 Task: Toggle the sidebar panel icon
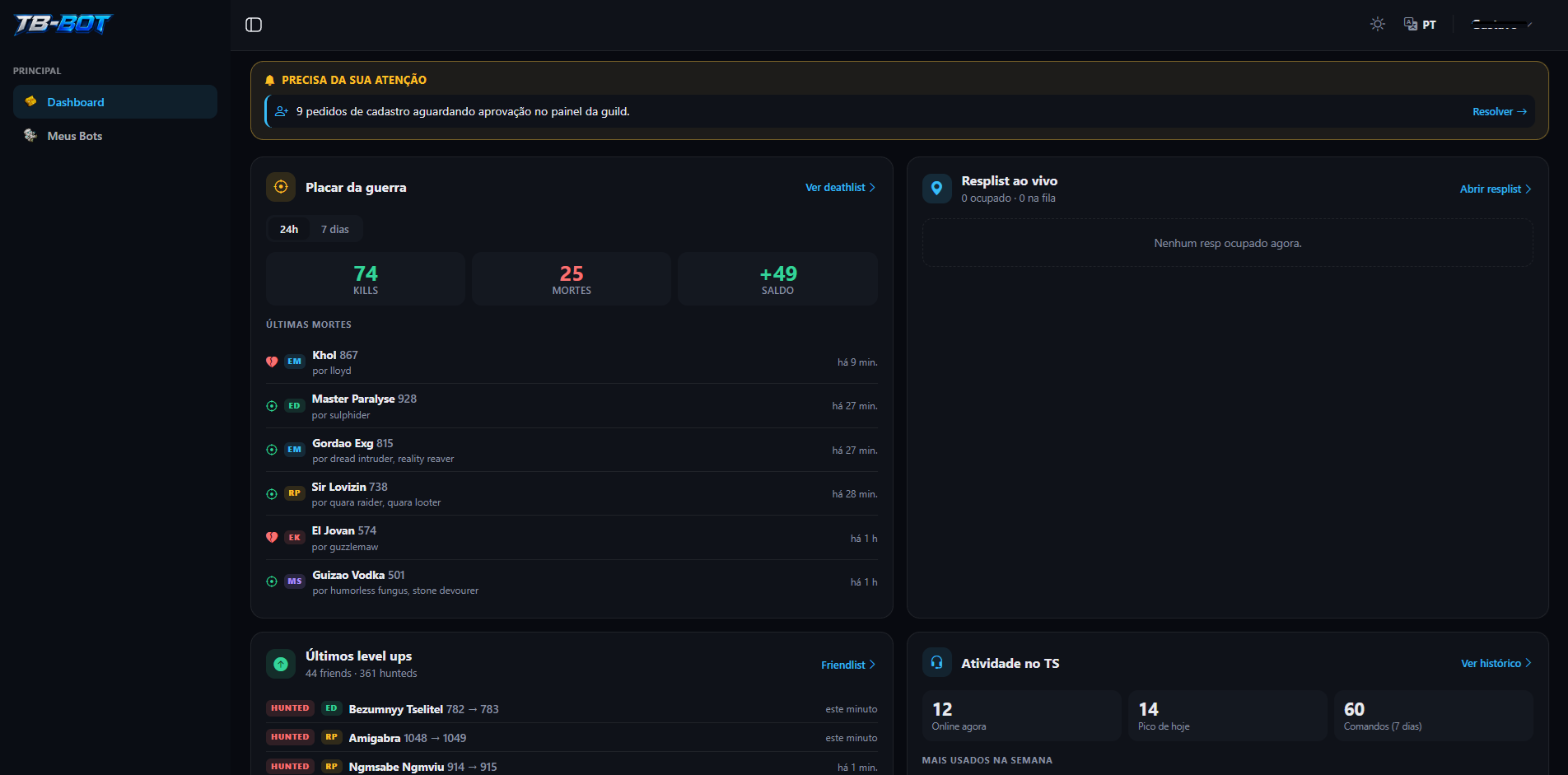[254, 25]
